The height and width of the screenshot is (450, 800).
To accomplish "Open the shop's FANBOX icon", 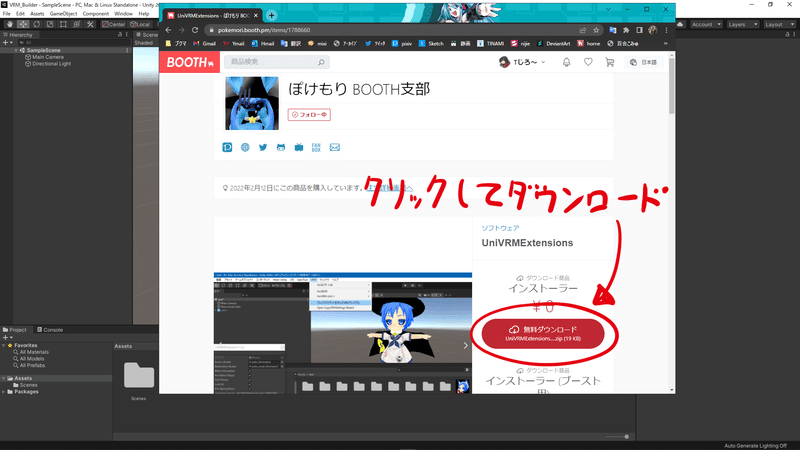I will click(x=316, y=147).
